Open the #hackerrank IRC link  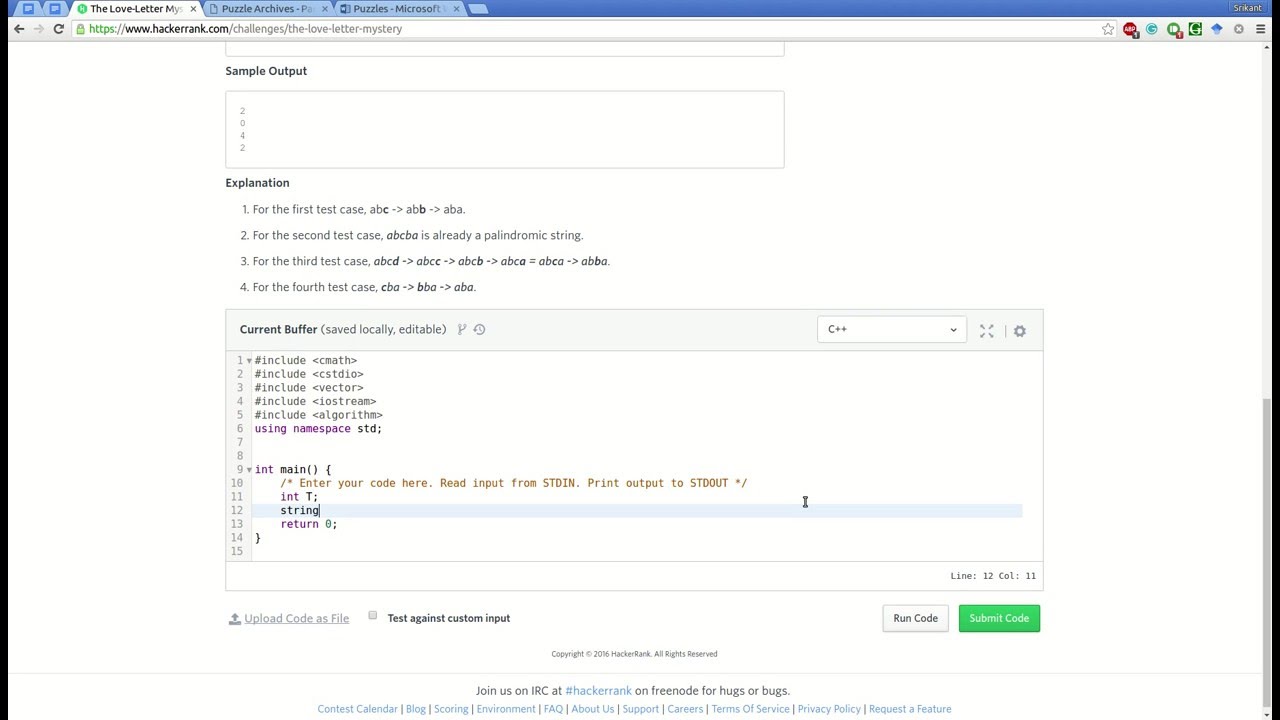pos(598,691)
